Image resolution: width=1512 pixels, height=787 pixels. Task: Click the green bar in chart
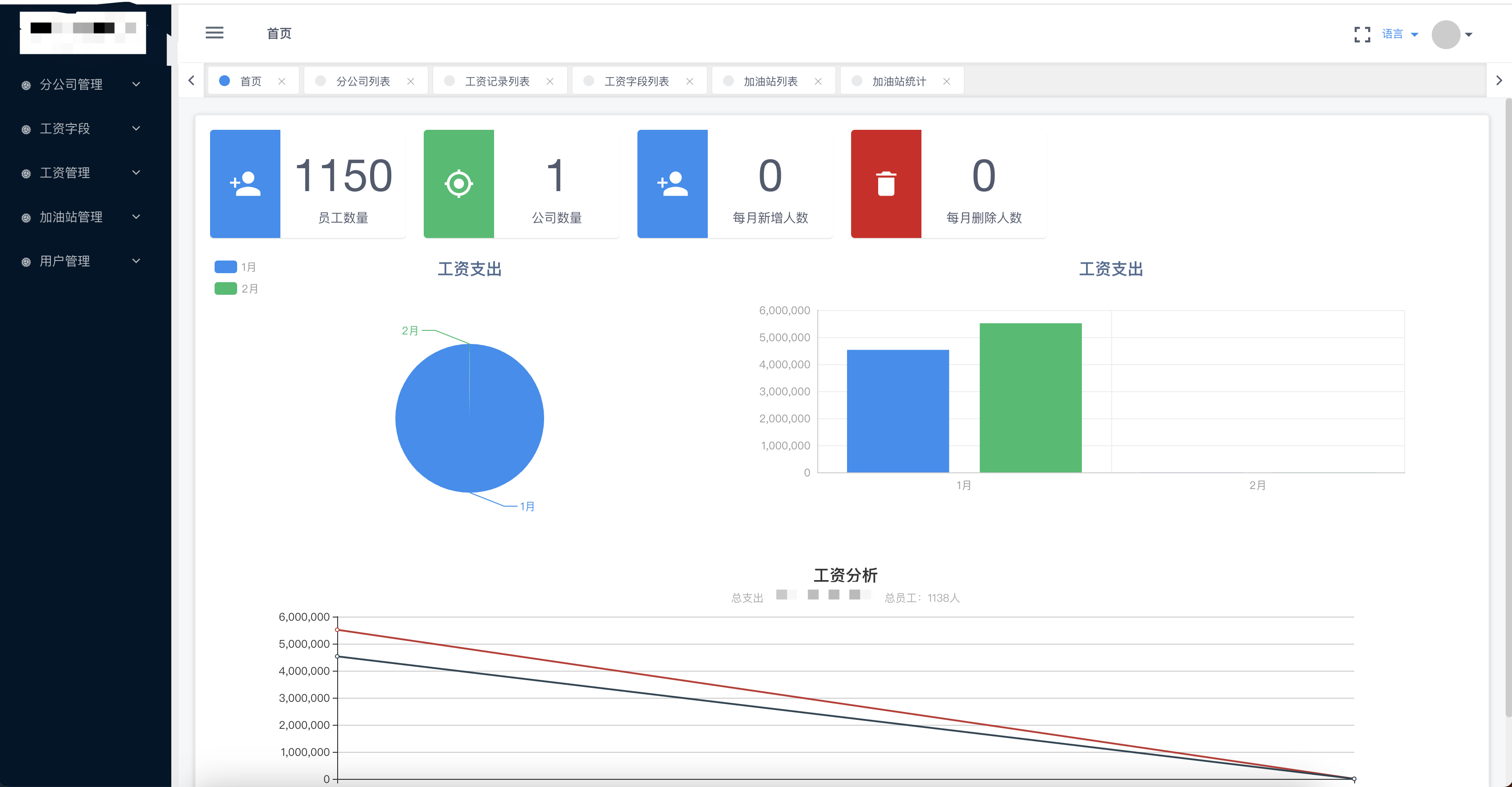1031,397
